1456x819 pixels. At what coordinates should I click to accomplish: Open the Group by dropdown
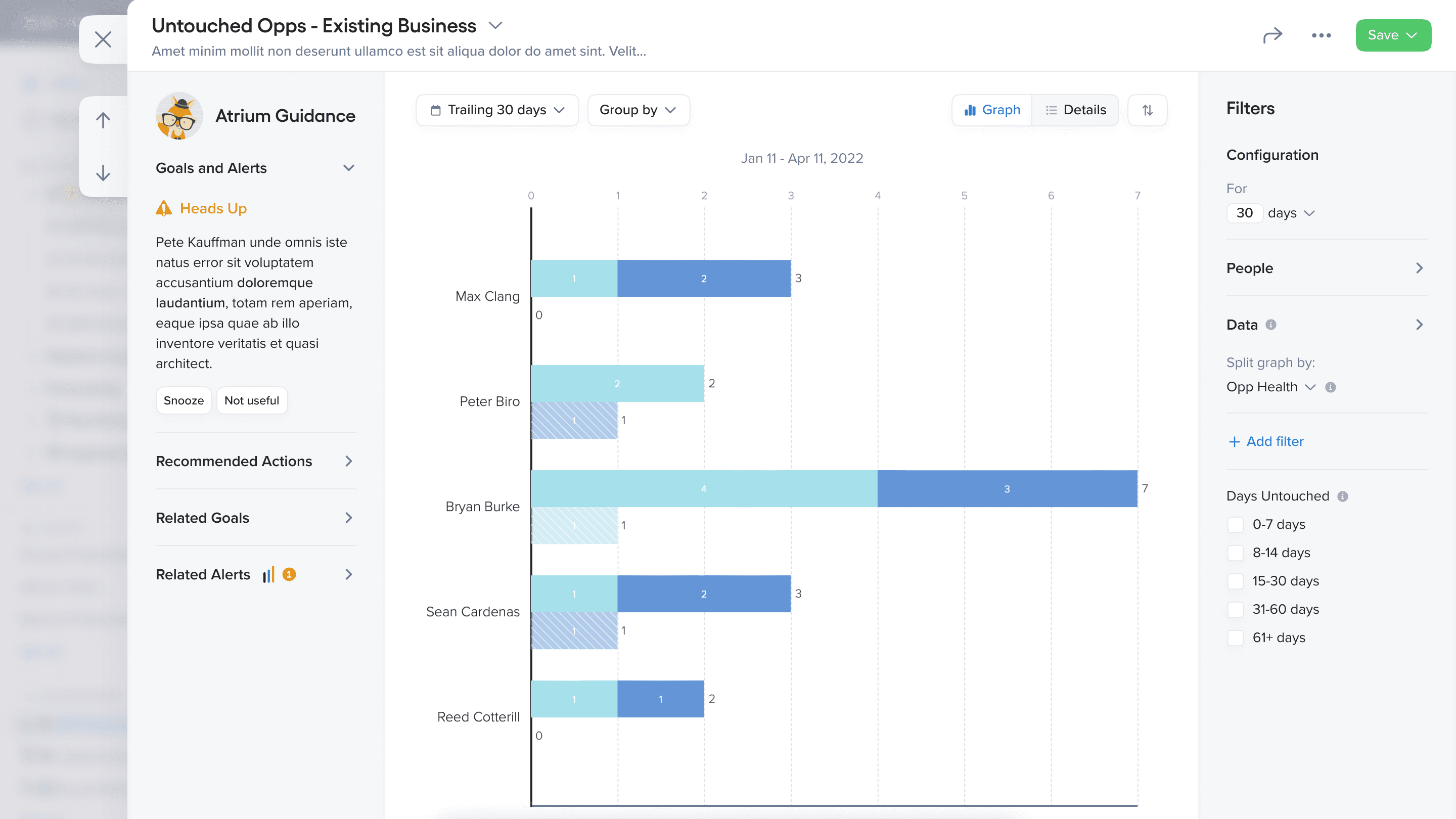638,110
